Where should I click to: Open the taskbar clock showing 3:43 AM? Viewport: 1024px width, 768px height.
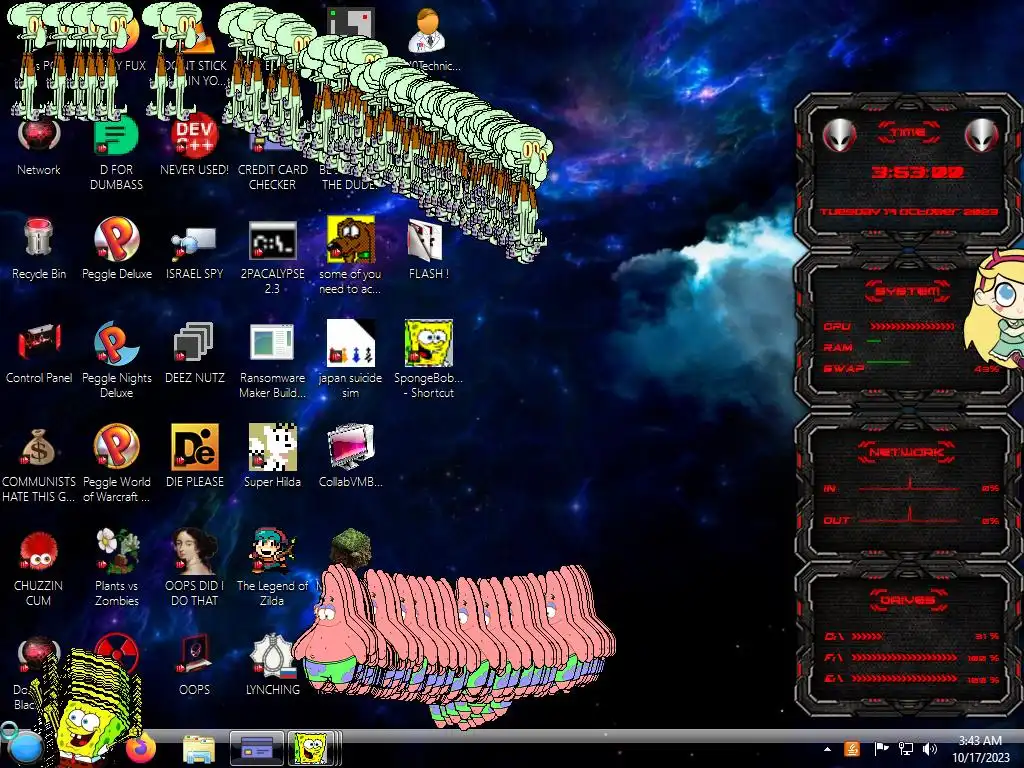click(980, 749)
